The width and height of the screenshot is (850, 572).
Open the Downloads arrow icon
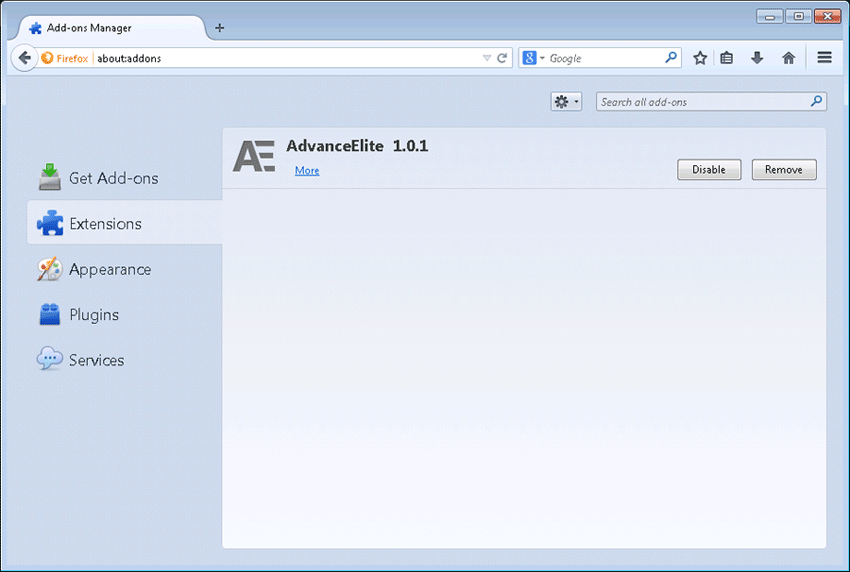pos(757,58)
